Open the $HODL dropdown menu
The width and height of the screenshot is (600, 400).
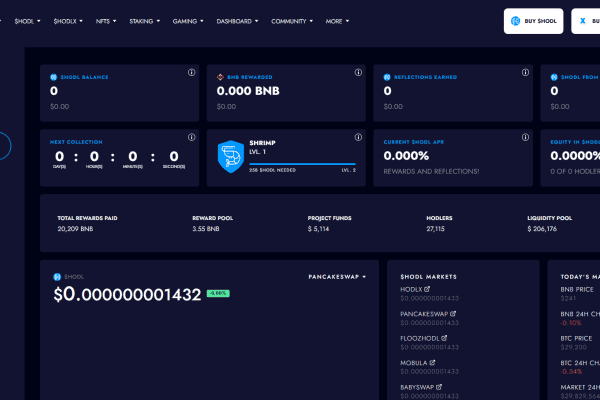coord(28,21)
